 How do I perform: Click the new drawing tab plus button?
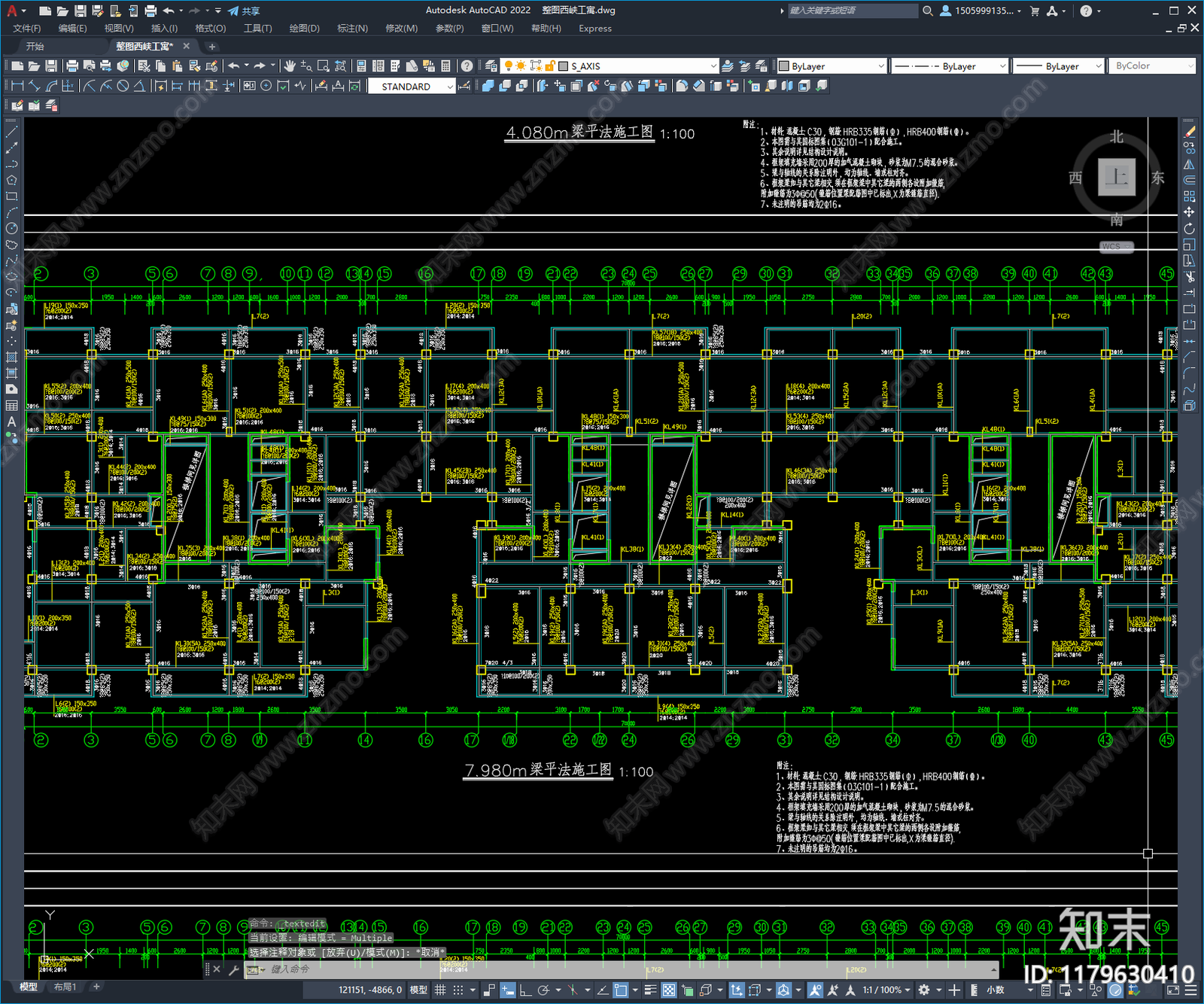(x=212, y=47)
